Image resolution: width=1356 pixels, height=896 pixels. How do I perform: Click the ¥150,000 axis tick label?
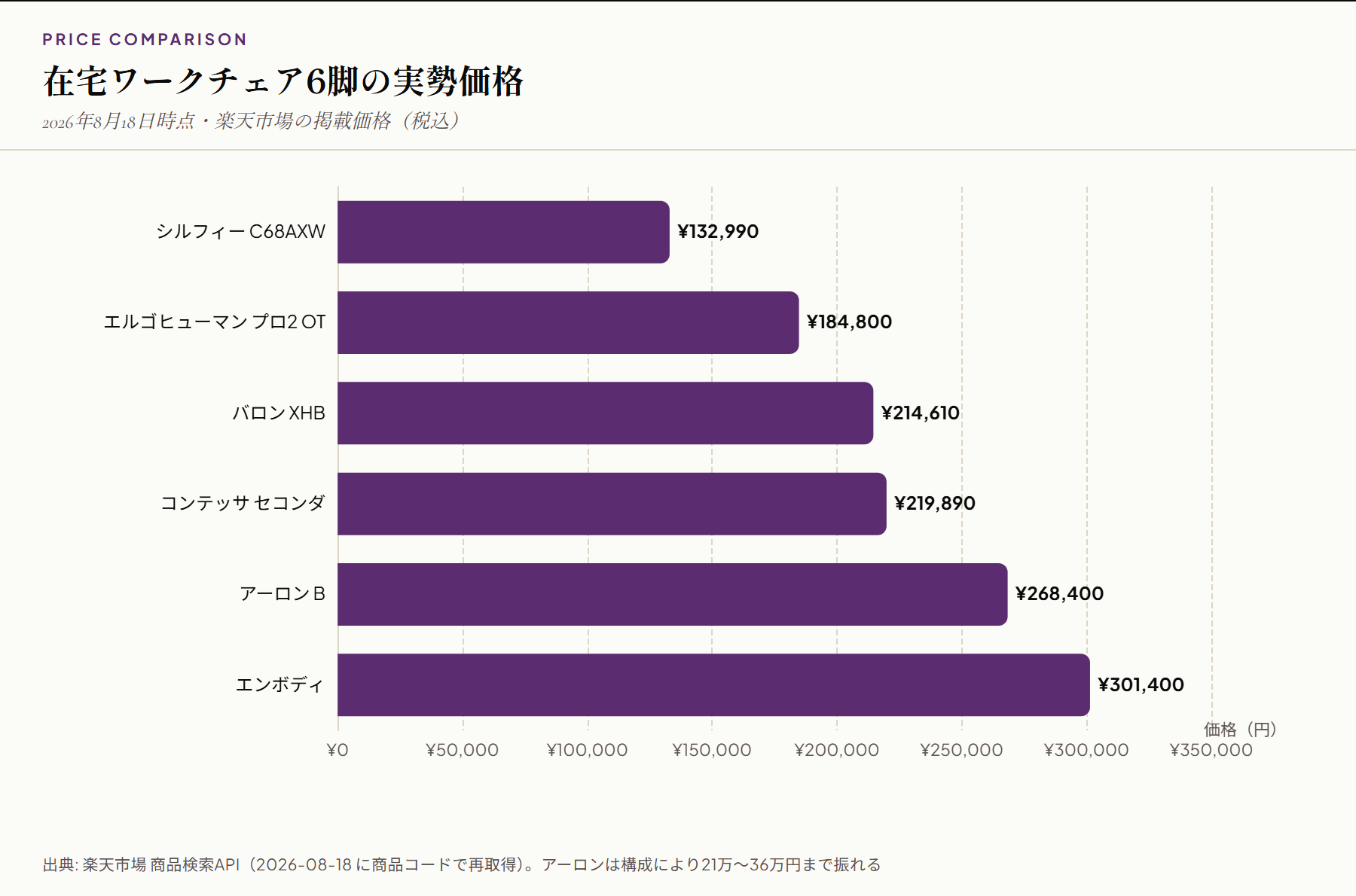712,750
